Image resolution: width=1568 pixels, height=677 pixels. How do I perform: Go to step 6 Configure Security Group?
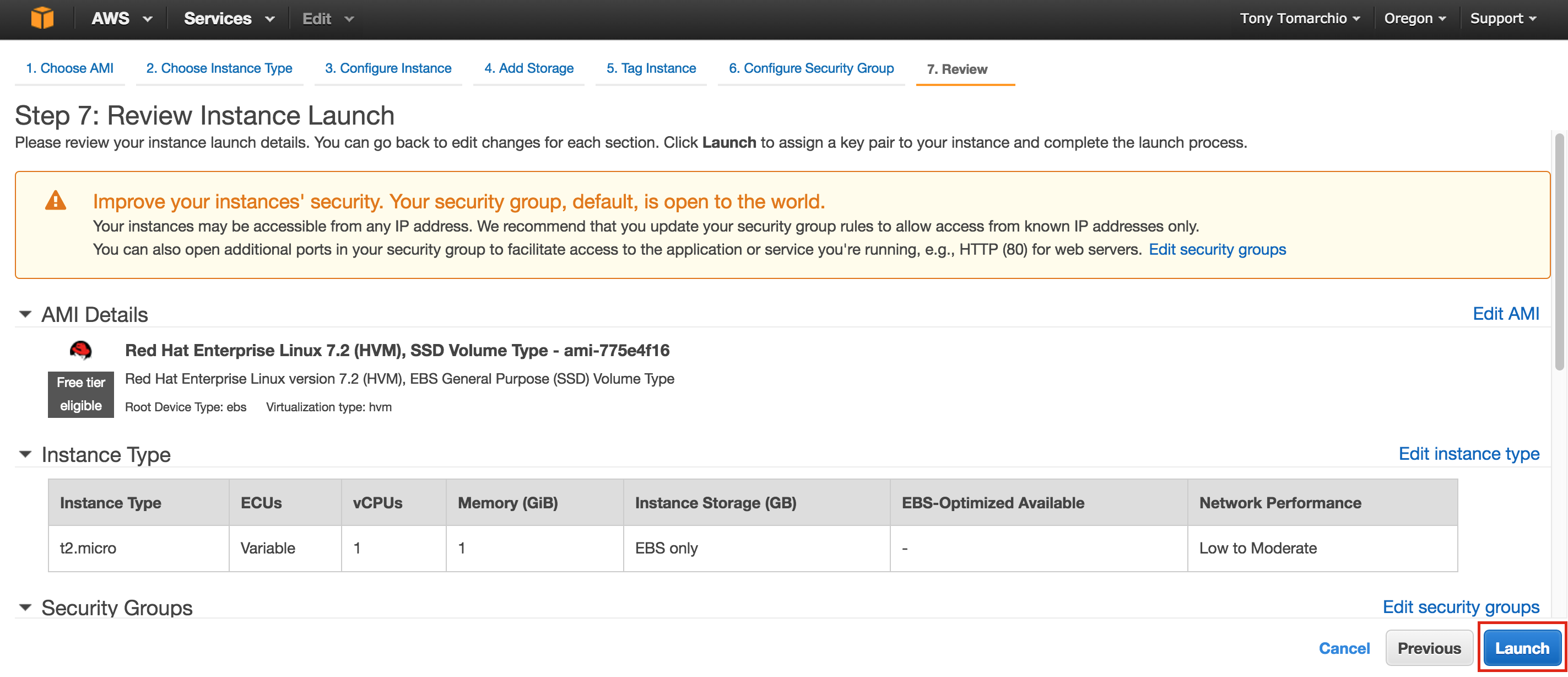click(811, 68)
